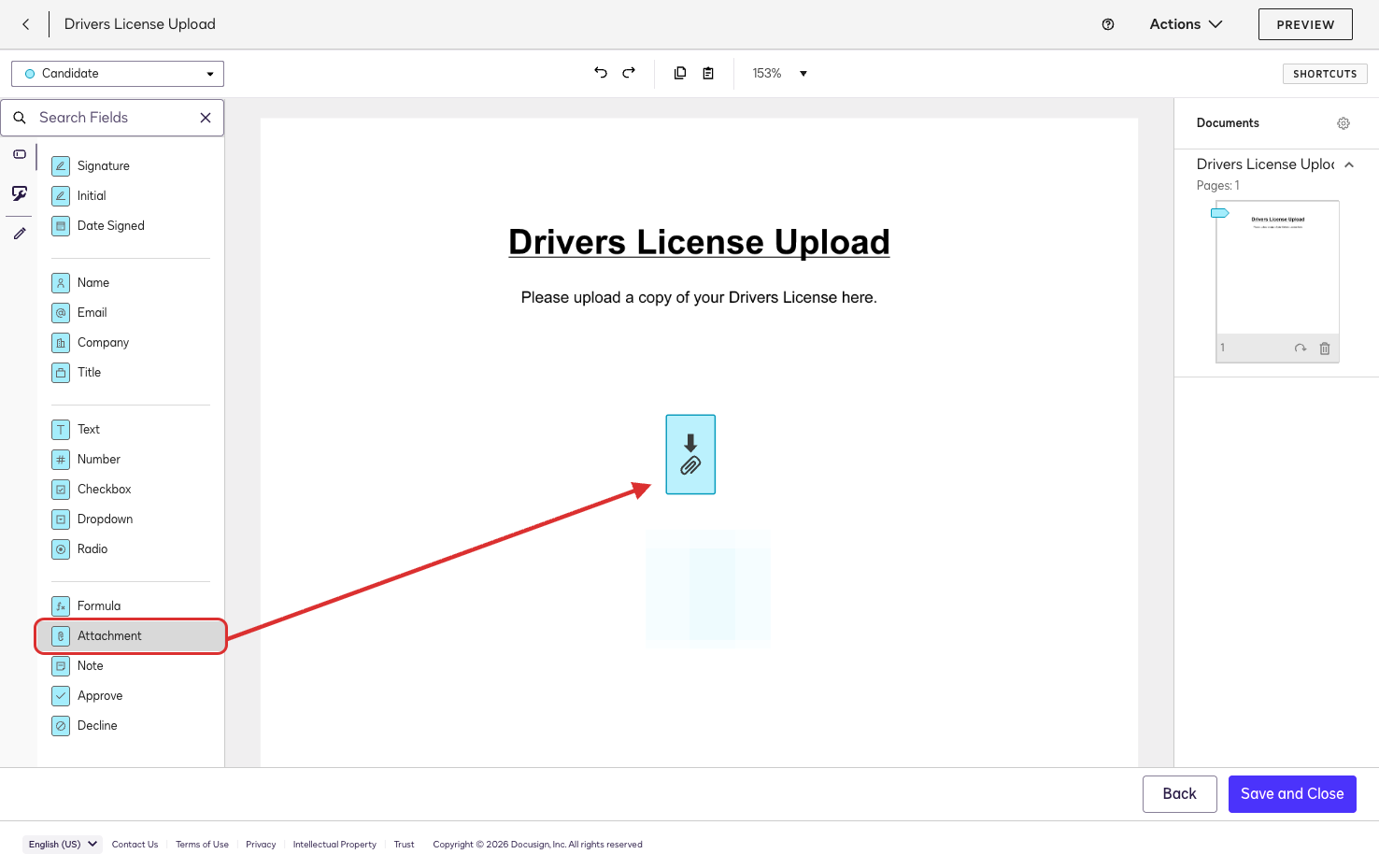Click the Drivers License Upload document heading

click(x=699, y=242)
